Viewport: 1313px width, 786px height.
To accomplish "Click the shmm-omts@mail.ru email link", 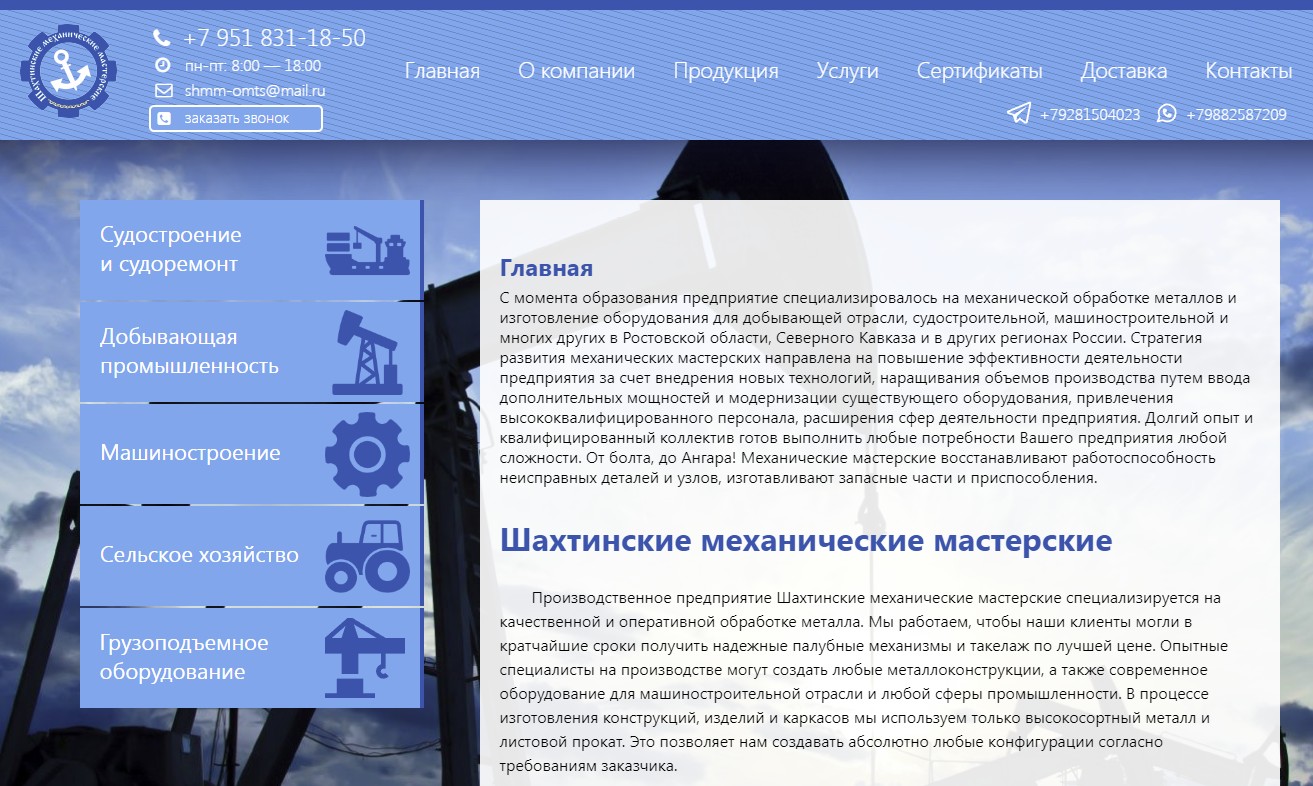I will (x=255, y=90).
